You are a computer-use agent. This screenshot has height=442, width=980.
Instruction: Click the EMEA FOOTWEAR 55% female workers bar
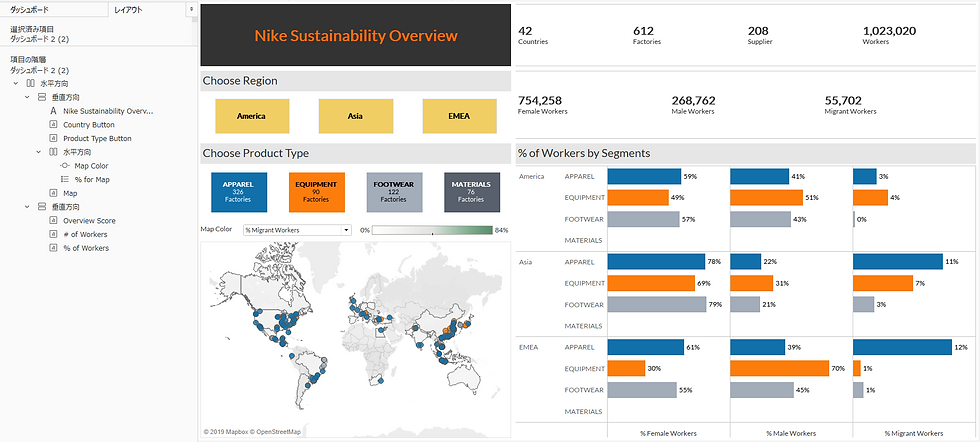coord(642,390)
